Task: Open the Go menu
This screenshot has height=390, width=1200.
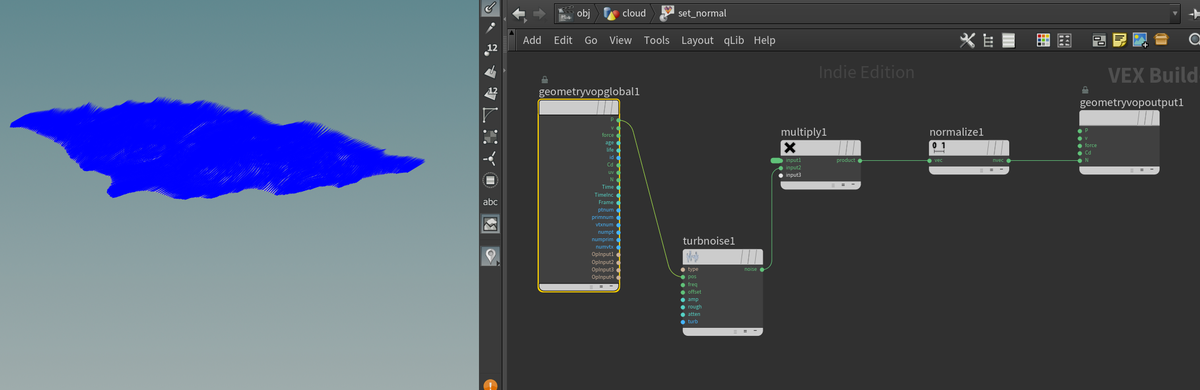Action: point(591,40)
